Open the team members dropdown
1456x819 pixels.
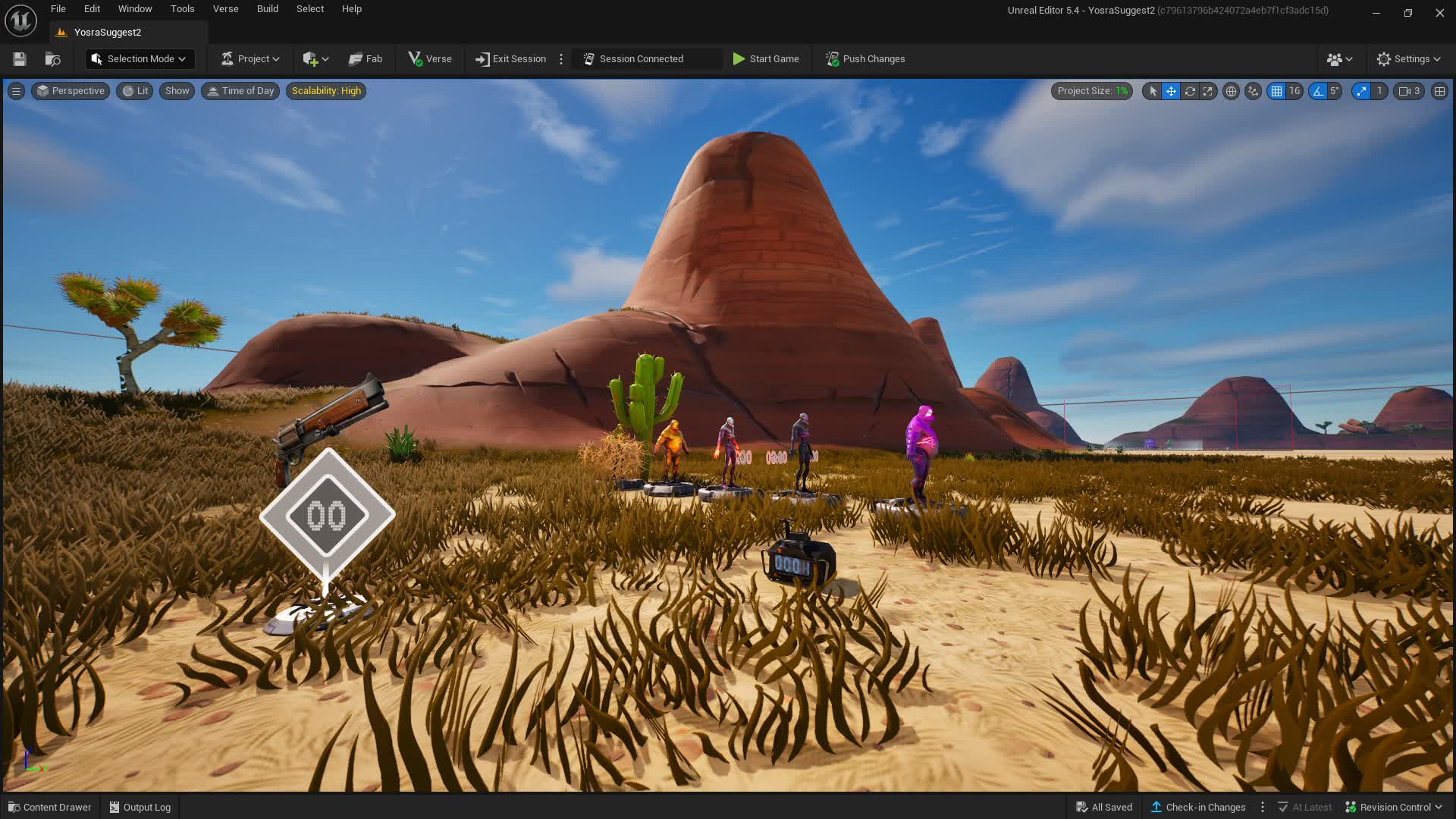[x=1339, y=59]
